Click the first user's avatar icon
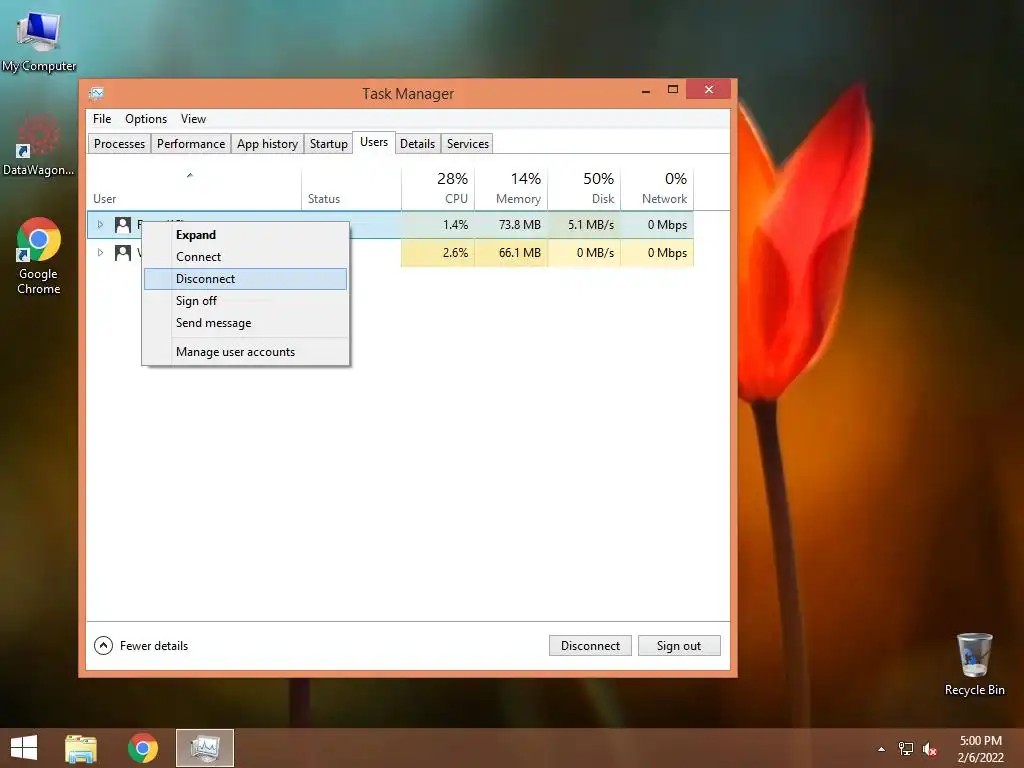This screenshot has height=768, width=1024. [123, 225]
